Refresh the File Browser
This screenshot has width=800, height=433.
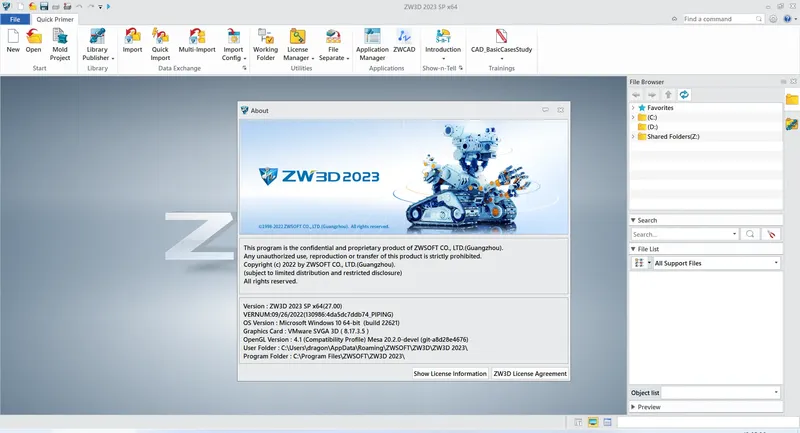(684, 95)
